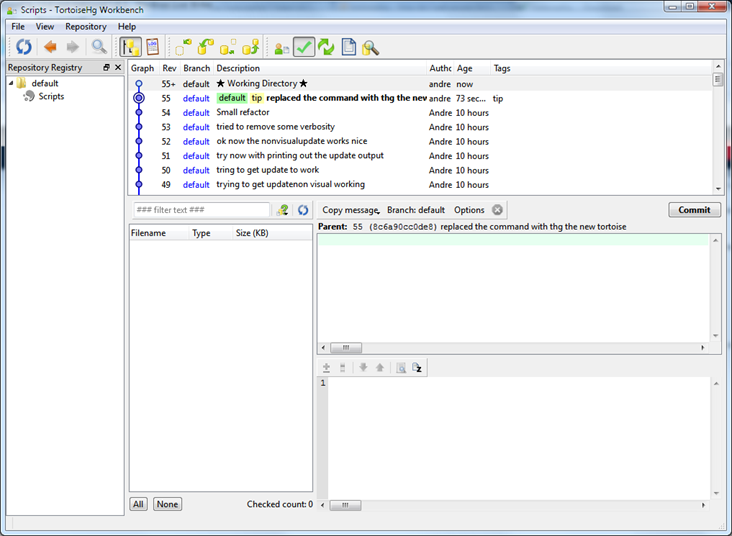
Task: Open the repository Search icon
Action: [371, 48]
